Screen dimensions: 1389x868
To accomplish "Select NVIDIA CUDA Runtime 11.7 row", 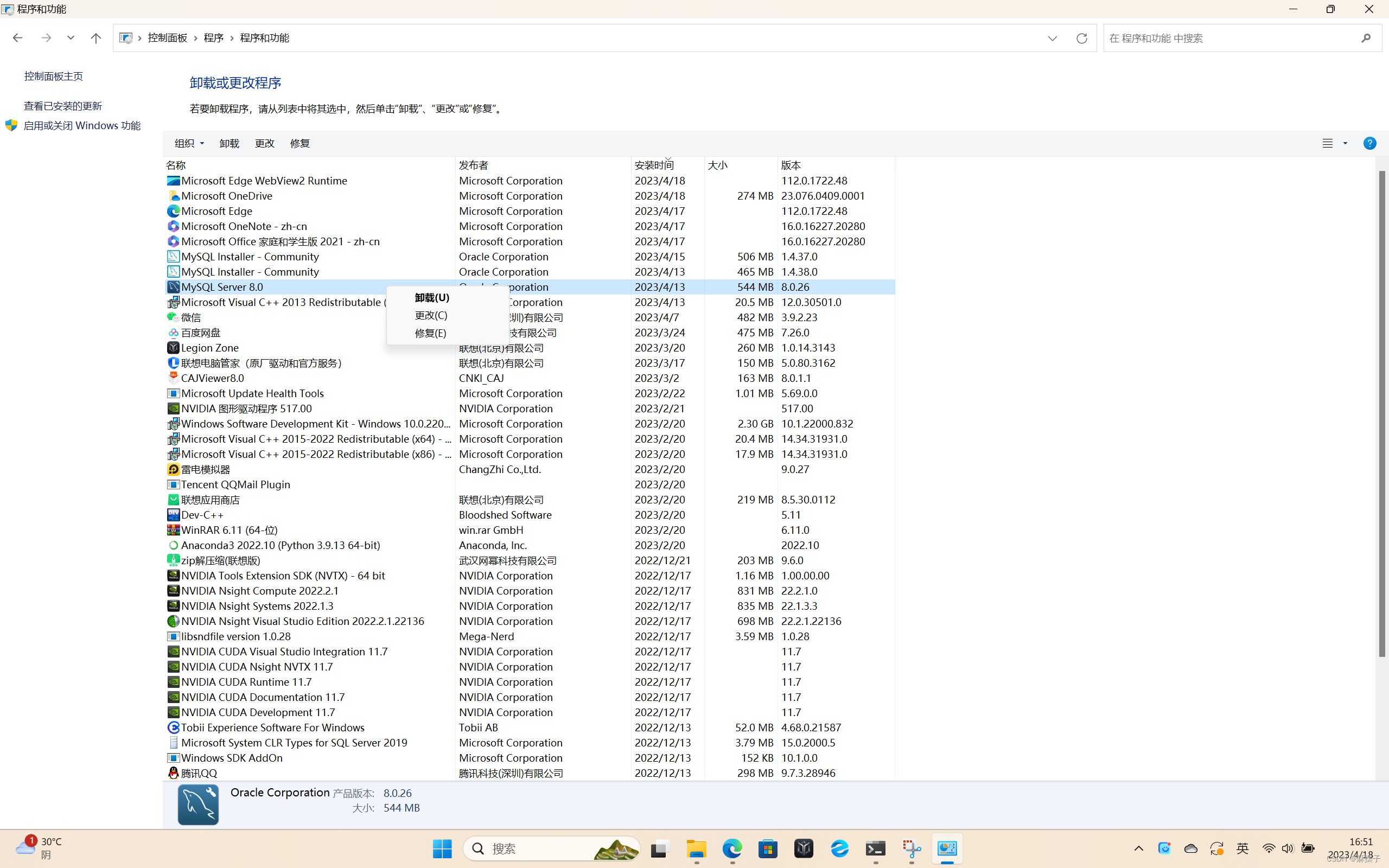I will [529, 682].
